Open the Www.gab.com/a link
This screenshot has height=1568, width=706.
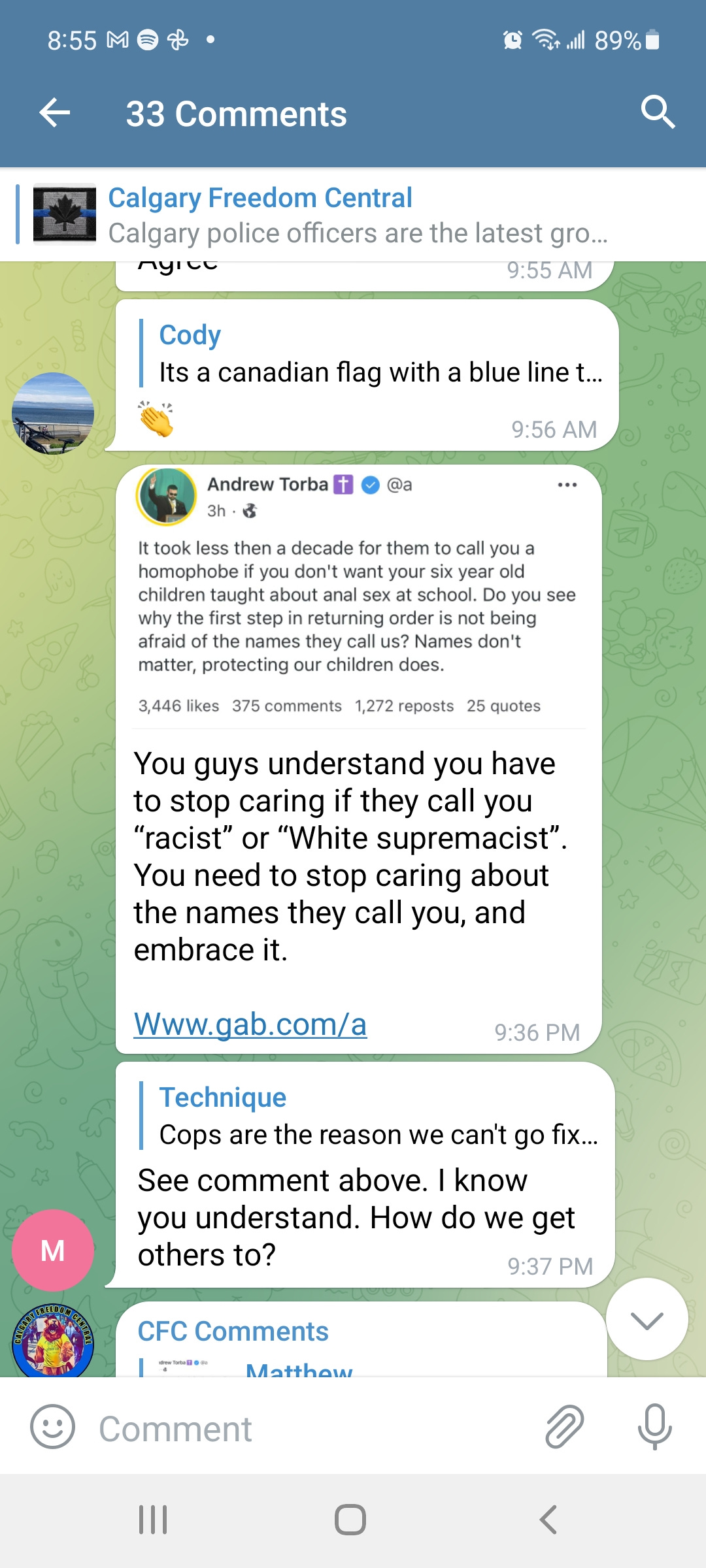point(250,1024)
